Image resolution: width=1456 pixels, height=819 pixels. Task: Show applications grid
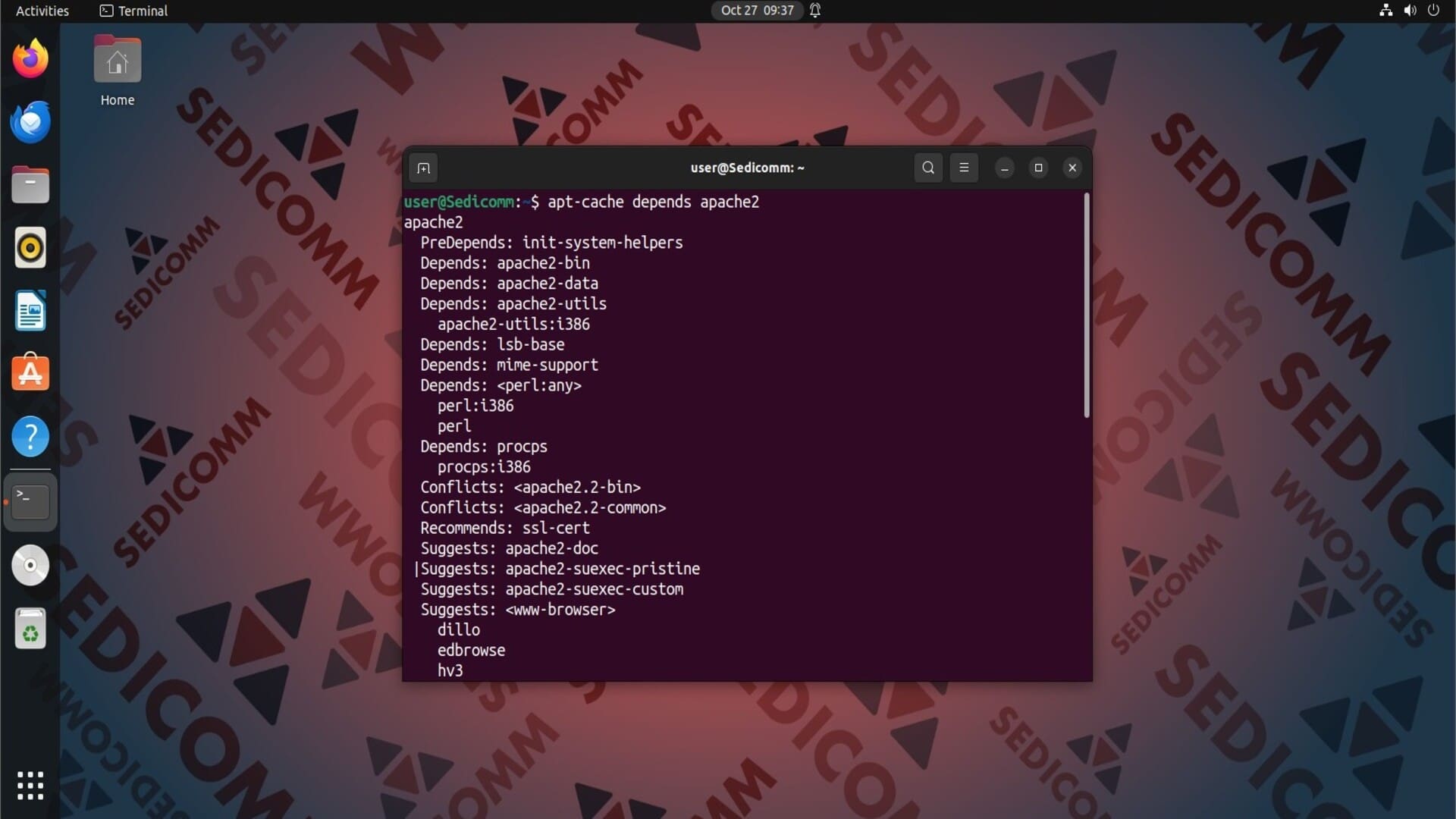[x=30, y=786]
